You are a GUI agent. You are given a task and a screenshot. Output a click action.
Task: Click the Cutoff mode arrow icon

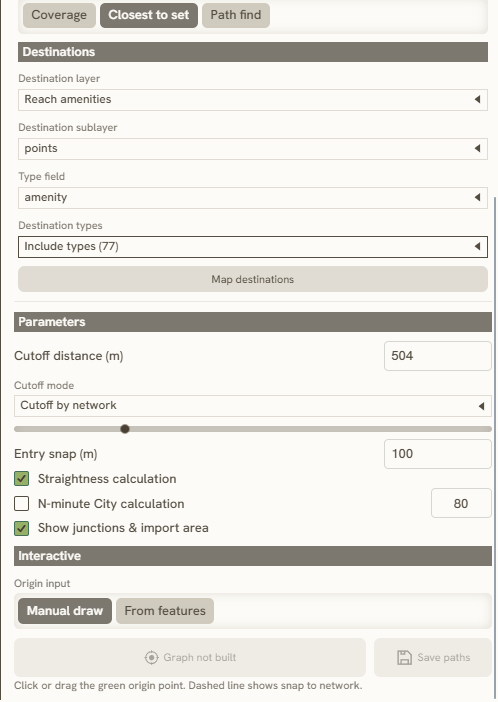click(x=481, y=406)
